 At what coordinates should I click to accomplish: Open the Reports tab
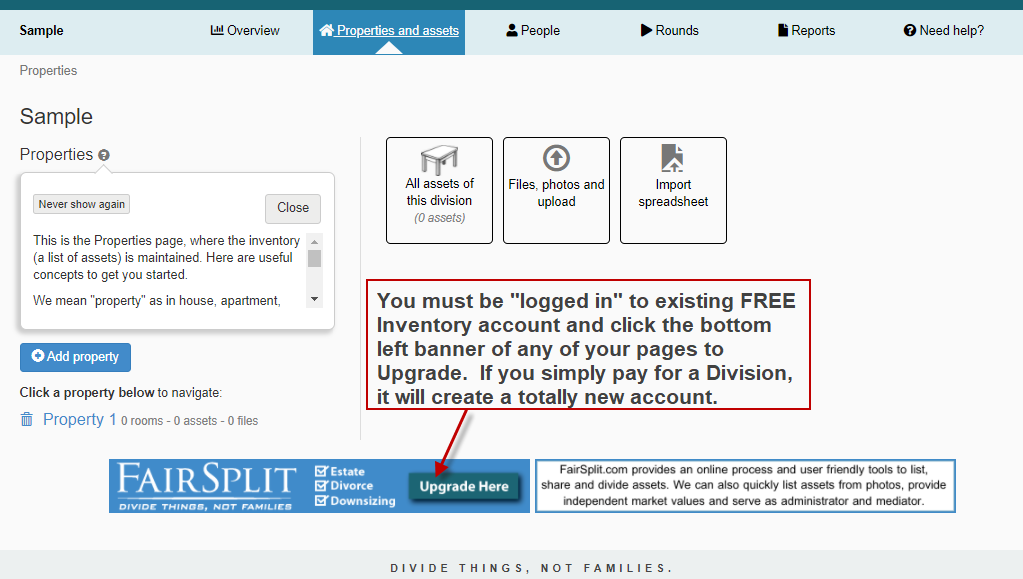806,30
